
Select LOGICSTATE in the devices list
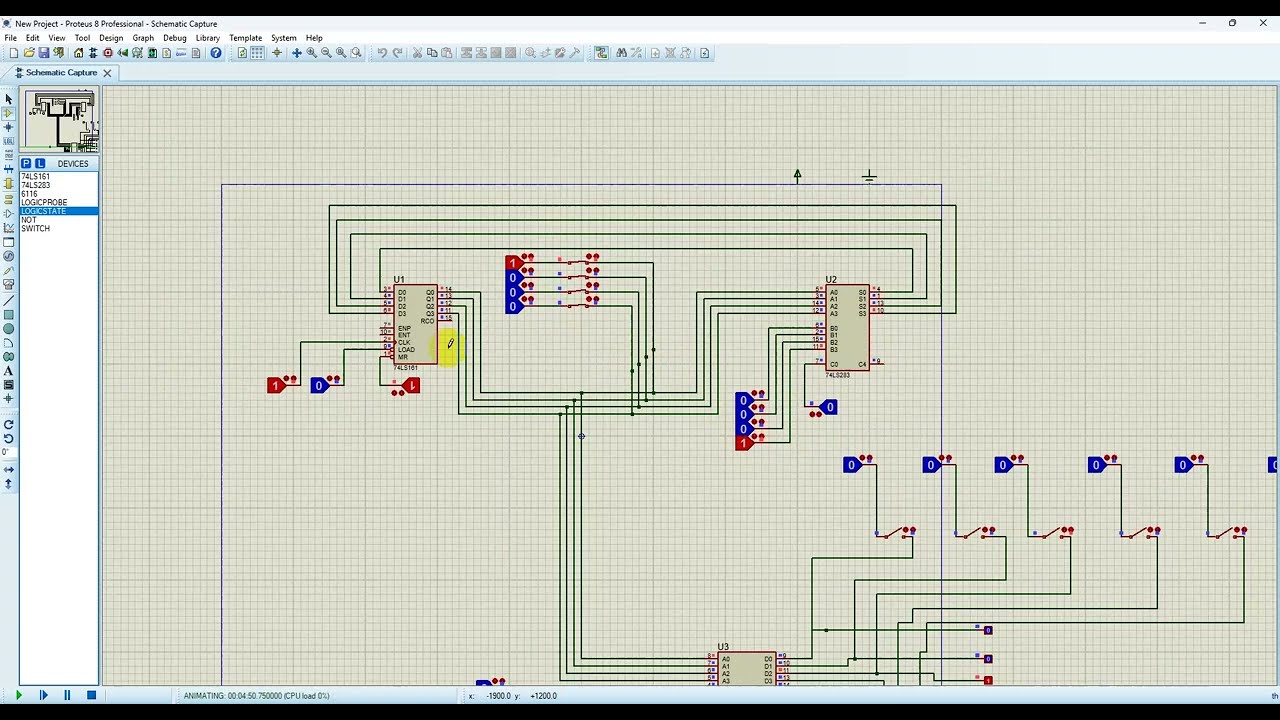click(59, 211)
